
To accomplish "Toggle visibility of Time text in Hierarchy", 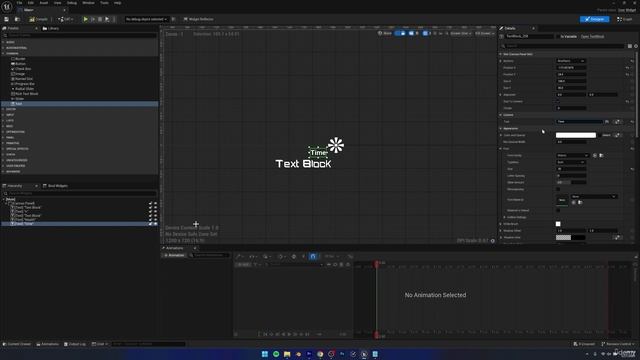I will (155, 224).
